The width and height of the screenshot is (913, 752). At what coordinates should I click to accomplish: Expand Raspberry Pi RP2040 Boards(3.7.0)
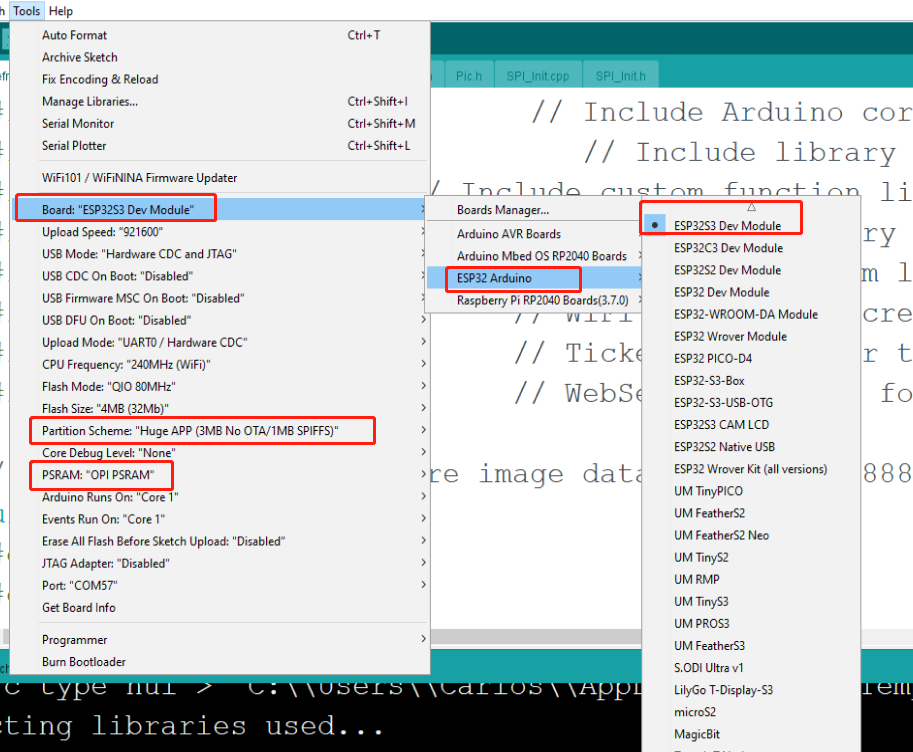click(534, 300)
